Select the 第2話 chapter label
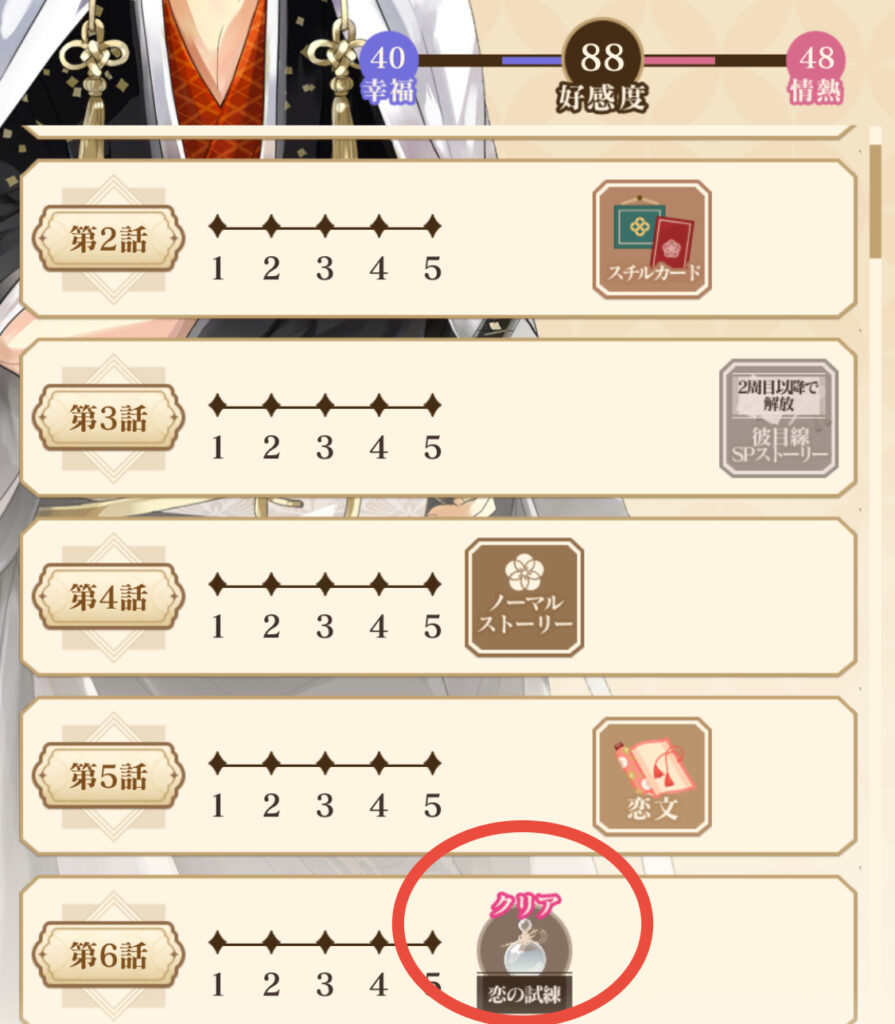Screen dimensions: 895x1024 click(108, 239)
